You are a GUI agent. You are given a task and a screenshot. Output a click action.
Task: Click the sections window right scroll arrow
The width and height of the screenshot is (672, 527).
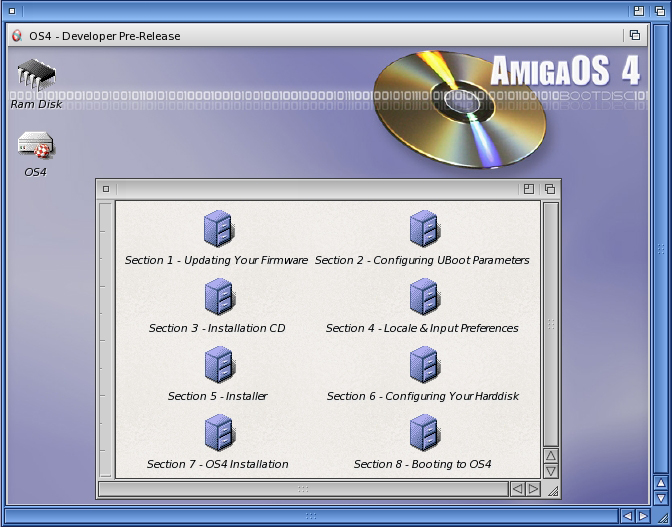[533, 489]
